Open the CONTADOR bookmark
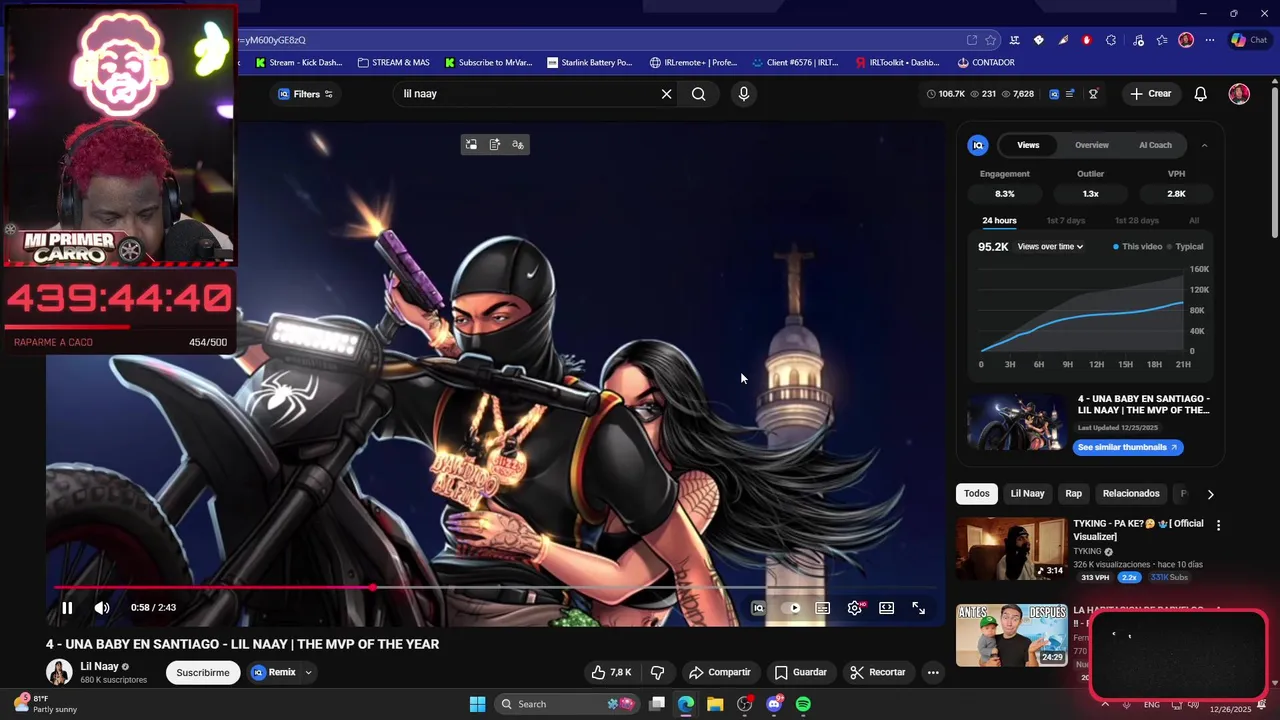The width and height of the screenshot is (1280, 720). 985,63
